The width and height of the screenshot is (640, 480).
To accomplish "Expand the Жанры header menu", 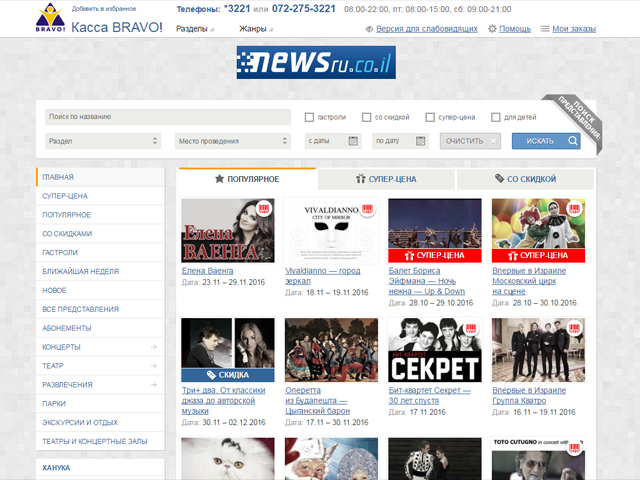I will click(x=256, y=29).
